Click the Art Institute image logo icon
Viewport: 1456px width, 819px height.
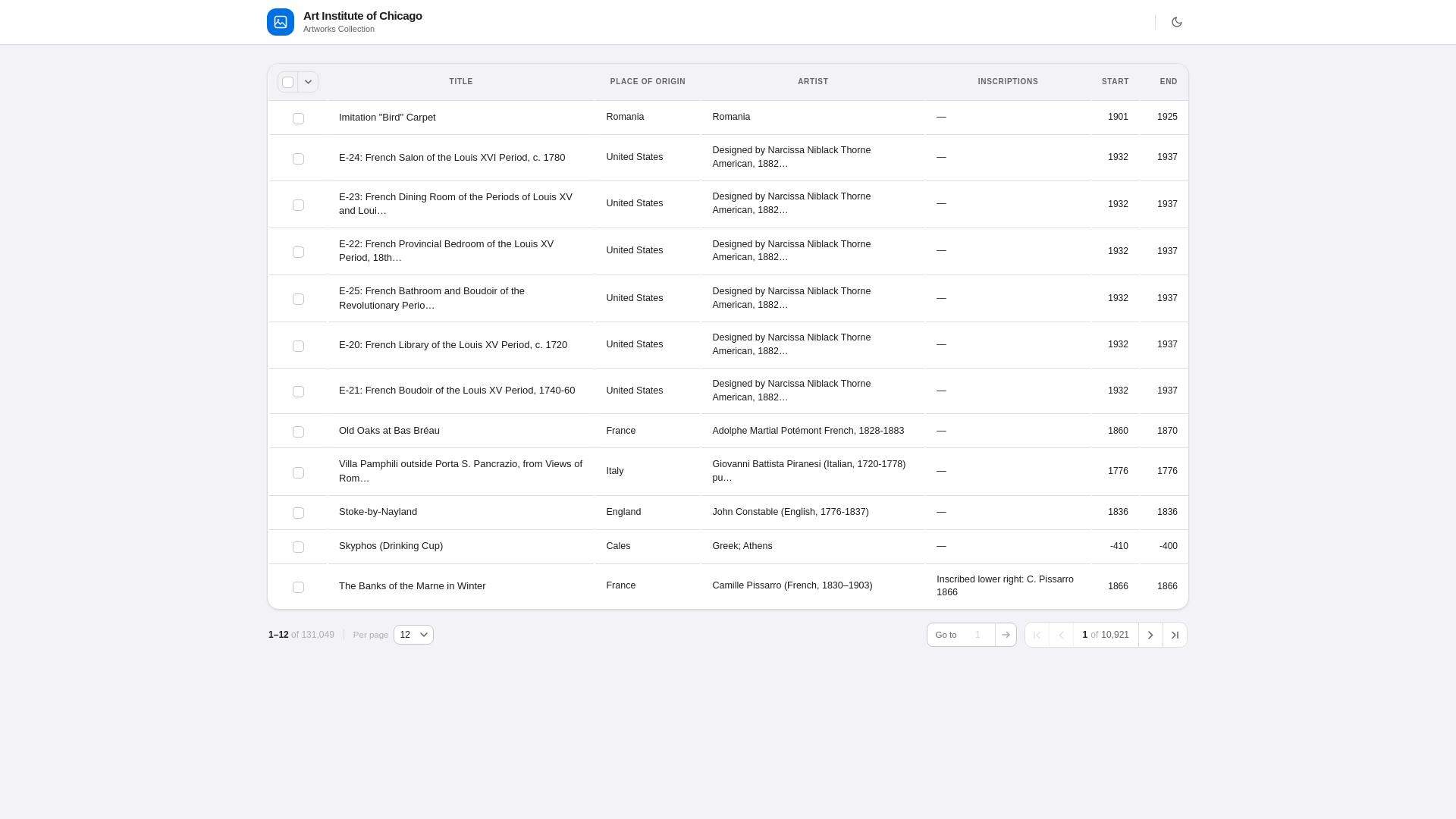281,22
